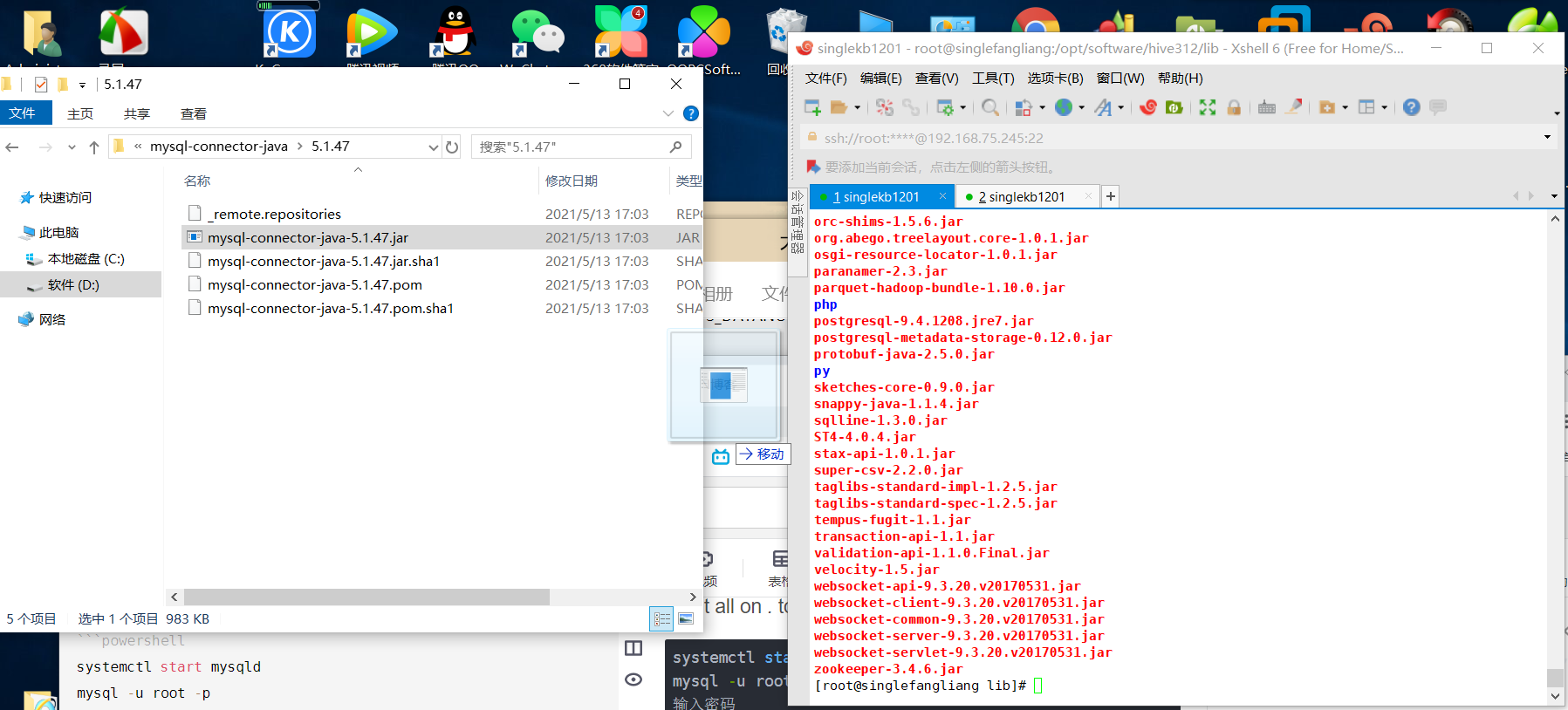
Task: Click the highlight pen icon in Xshell
Action: [1294, 106]
